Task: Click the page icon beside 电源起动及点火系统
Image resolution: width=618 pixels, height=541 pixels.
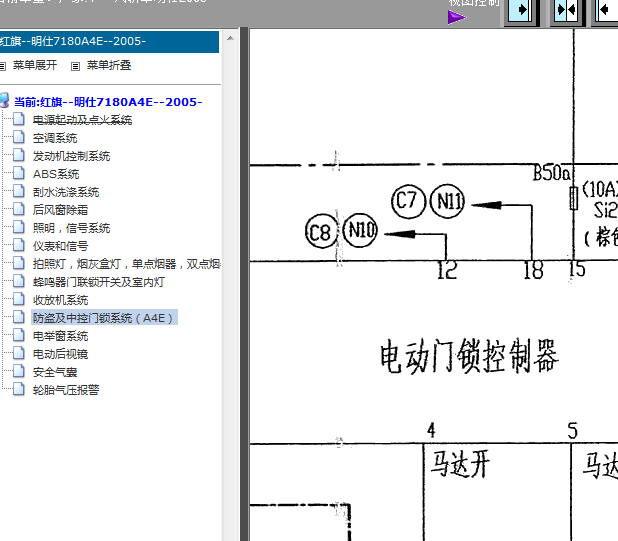Action: (x=19, y=119)
